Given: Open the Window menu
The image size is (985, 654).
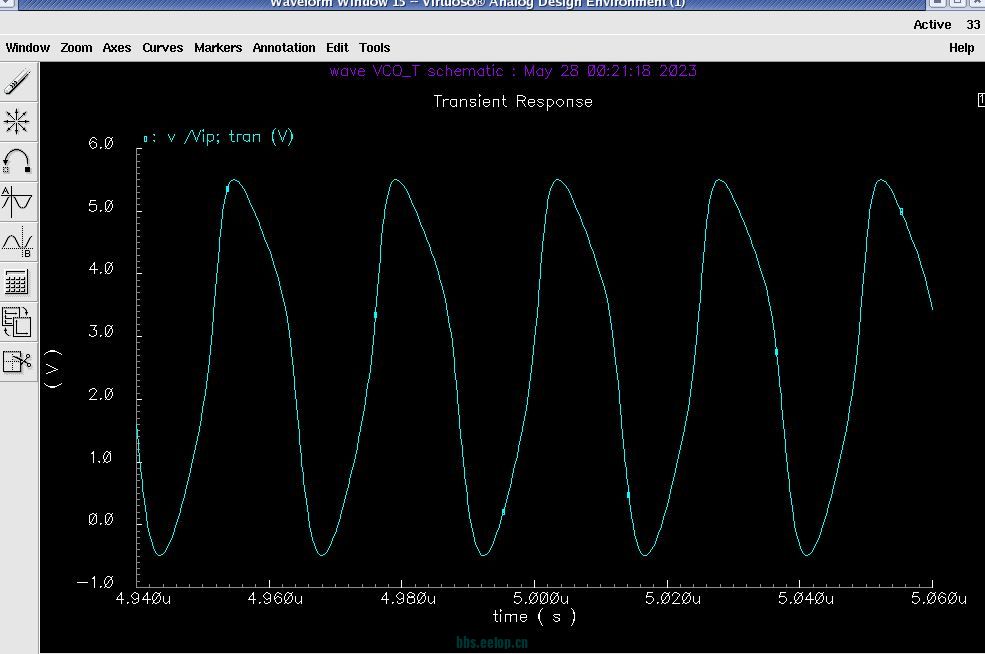Looking at the screenshot, I should (x=28, y=48).
